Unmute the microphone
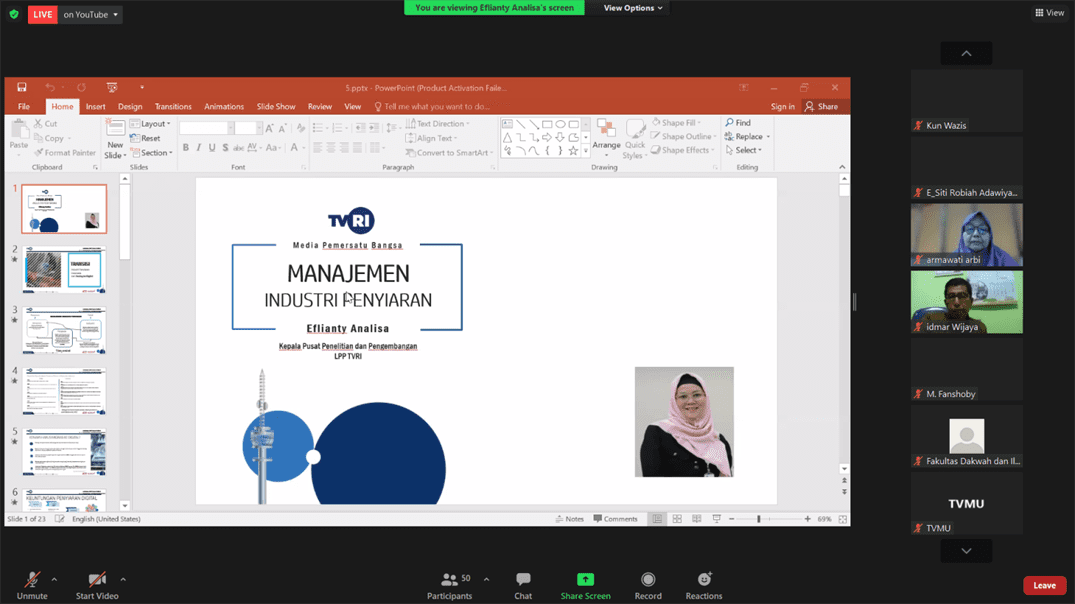This screenshot has width=1075, height=604. (x=32, y=586)
